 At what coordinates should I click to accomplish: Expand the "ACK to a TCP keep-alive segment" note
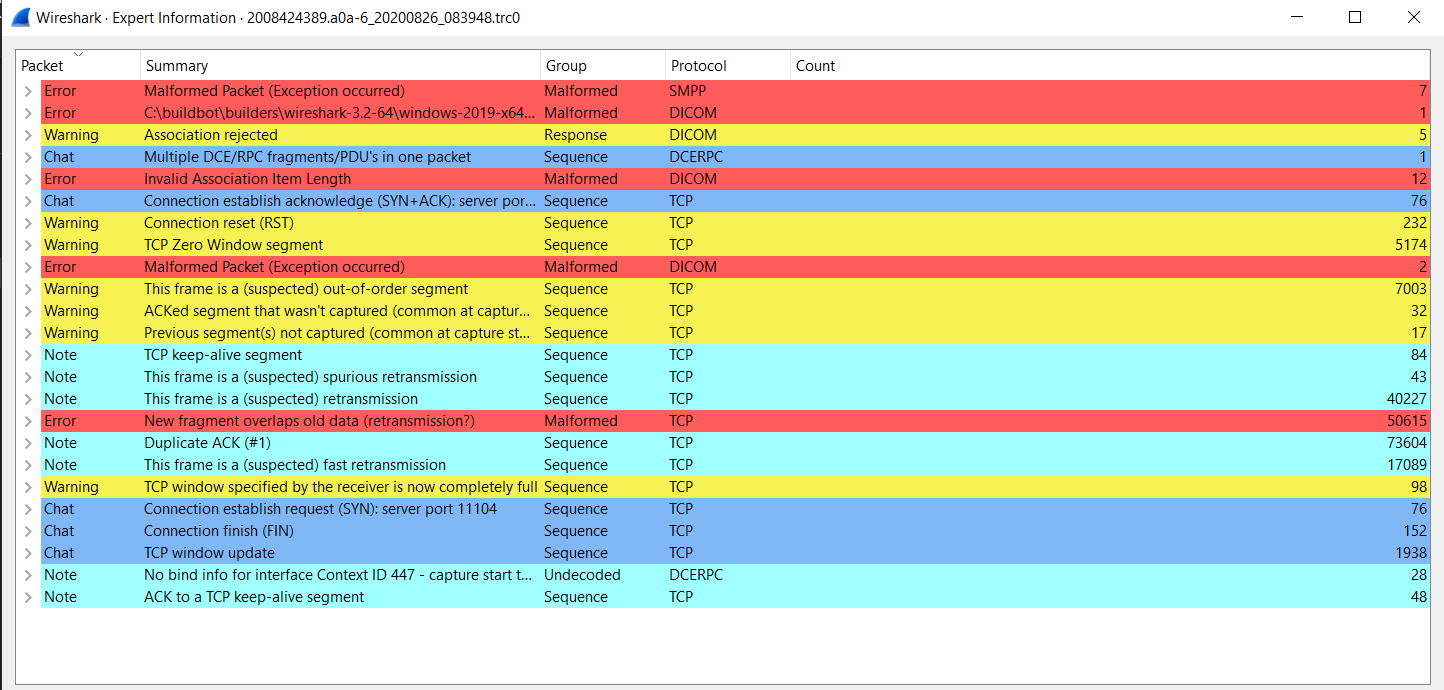[x=27, y=596]
